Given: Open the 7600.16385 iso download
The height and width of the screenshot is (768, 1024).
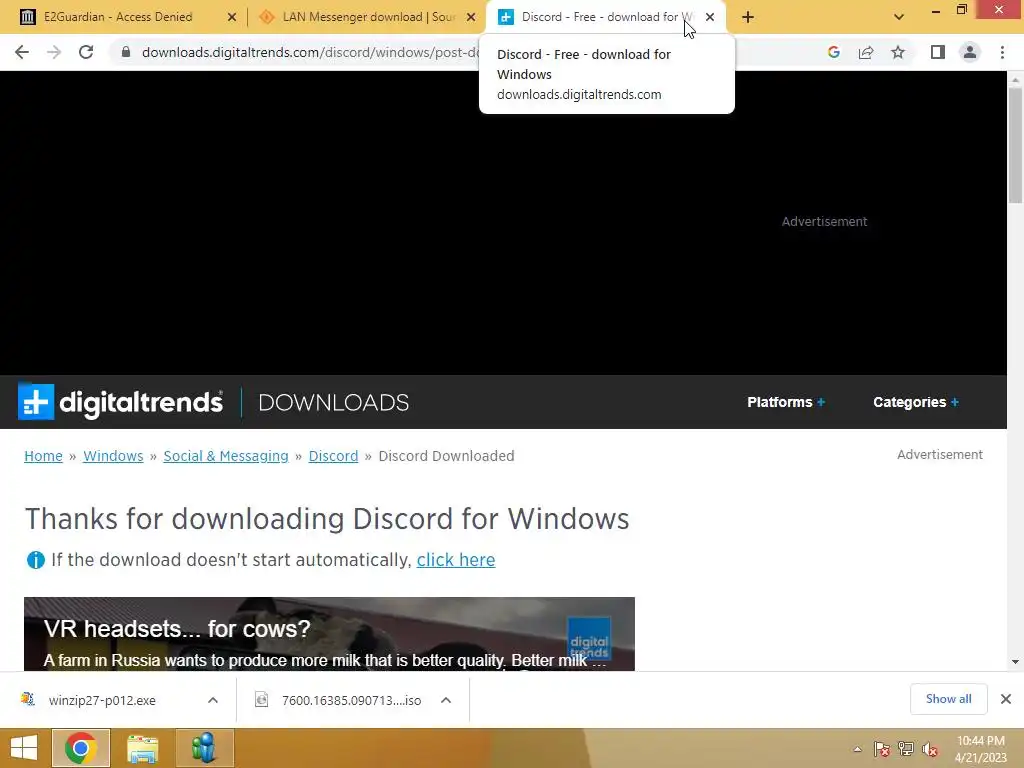Looking at the screenshot, I should click(x=351, y=700).
